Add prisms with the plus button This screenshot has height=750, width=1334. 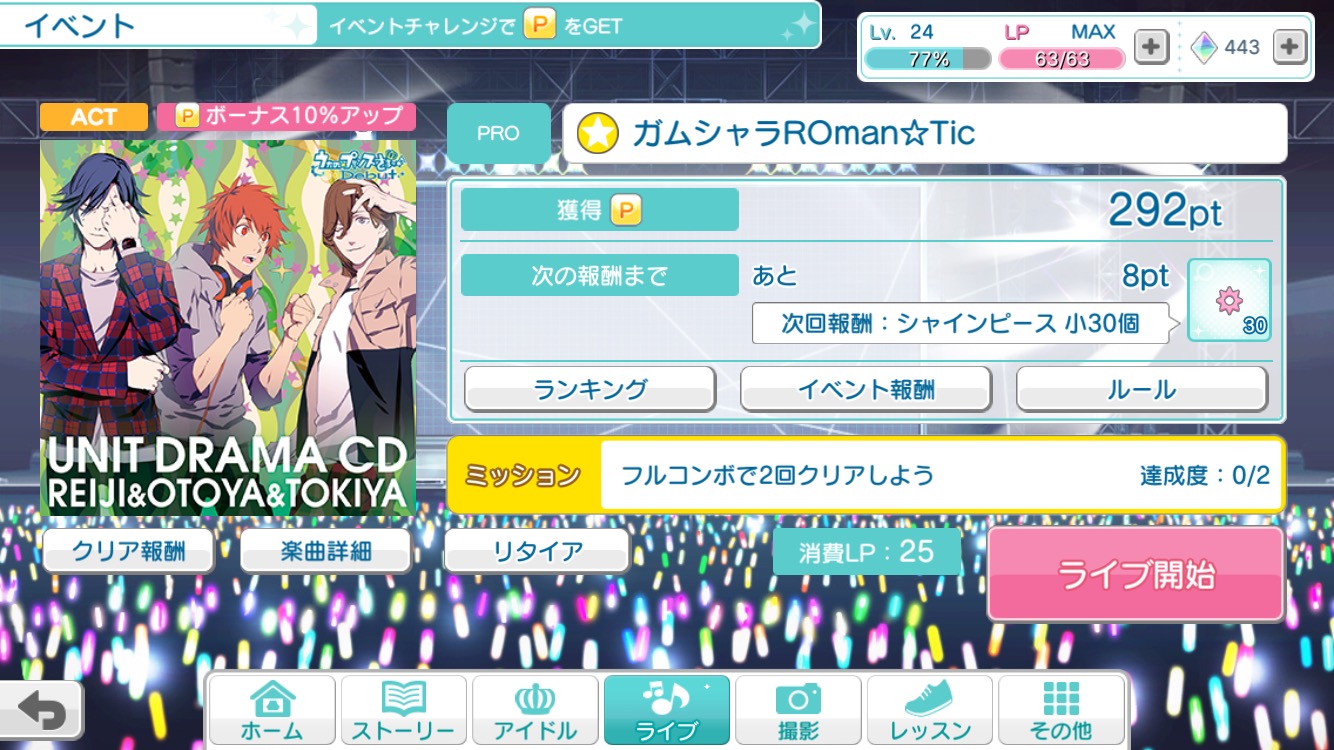coord(1290,47)
